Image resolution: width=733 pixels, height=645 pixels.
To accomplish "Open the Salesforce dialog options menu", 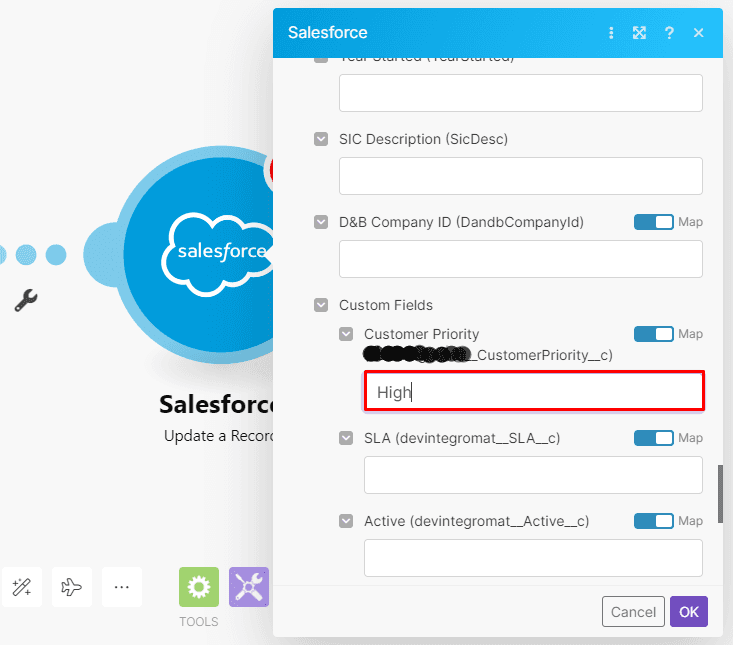I will click(x=611, y=33).
